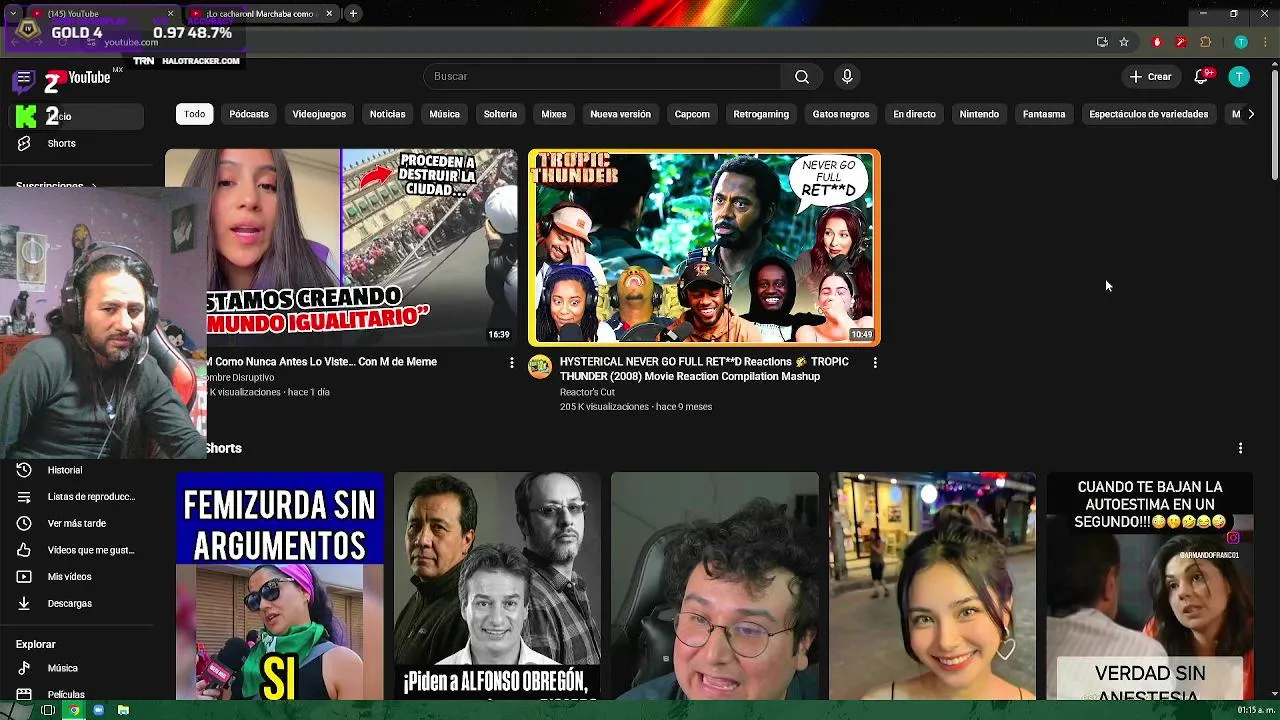The height and width of the screenshot is (720, 1280).
Task: Click the install app icon in address bar
Action: (x=1102, y=42)
